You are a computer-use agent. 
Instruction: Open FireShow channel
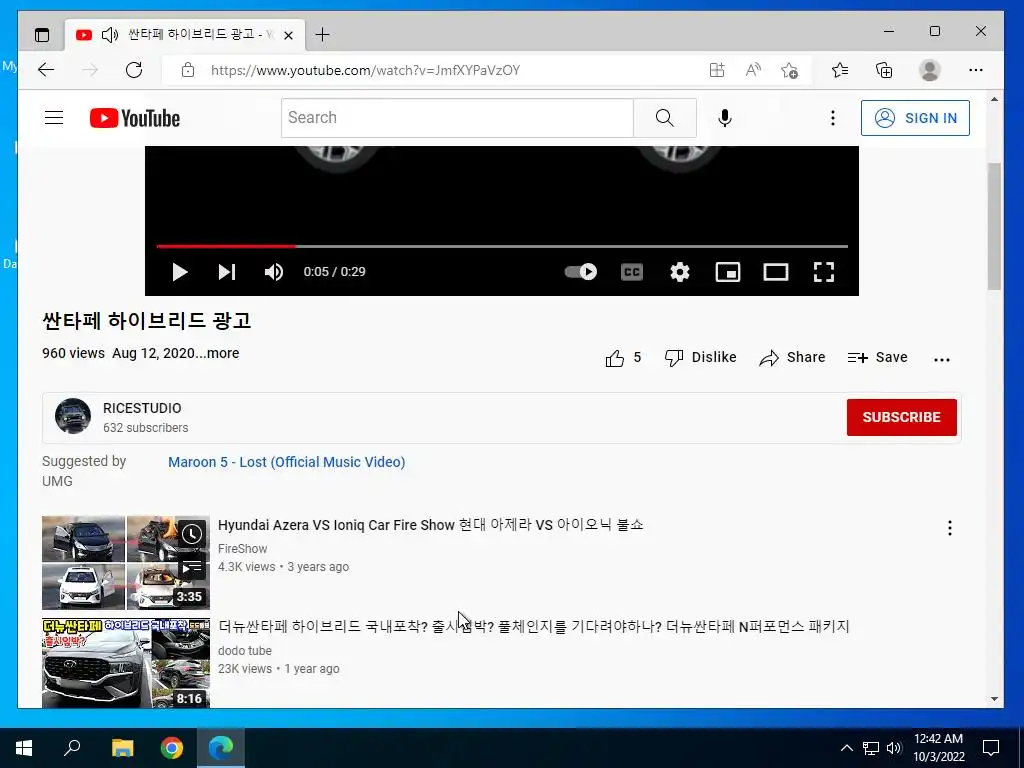242,549
